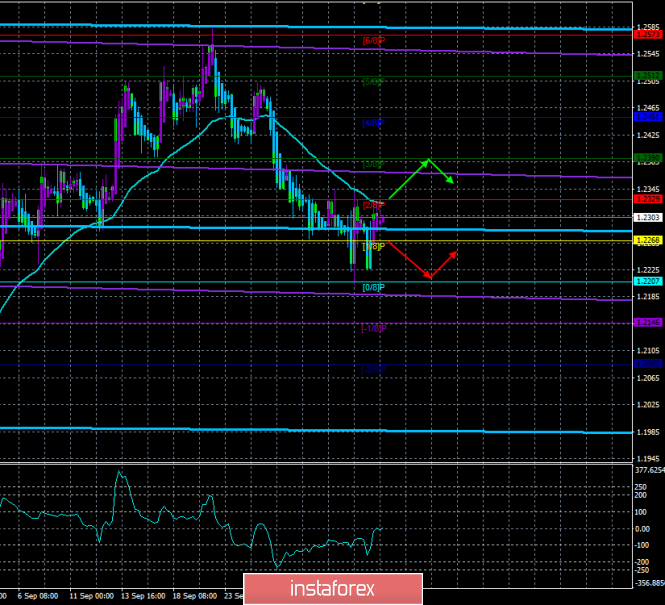Click the [-1/8]P Murray level label
665x605 pixels.
(373, 328)
